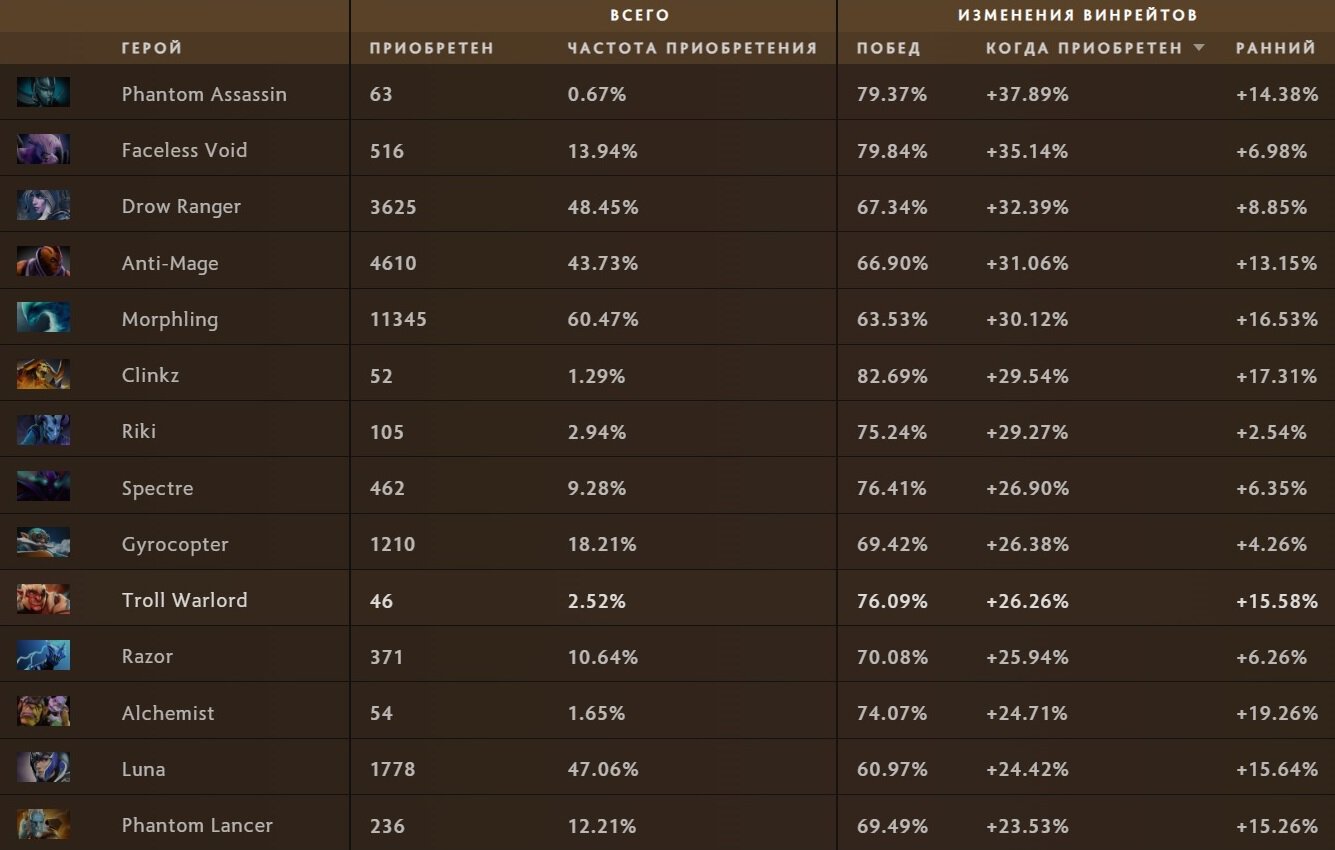Sort by the Побед column header
1335x850 pixels.
click(x=888, y=48)
